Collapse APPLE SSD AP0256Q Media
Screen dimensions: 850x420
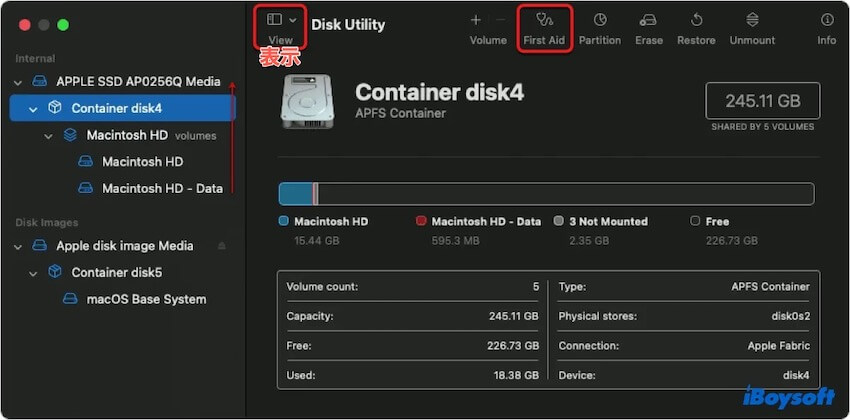coord(18,82)
